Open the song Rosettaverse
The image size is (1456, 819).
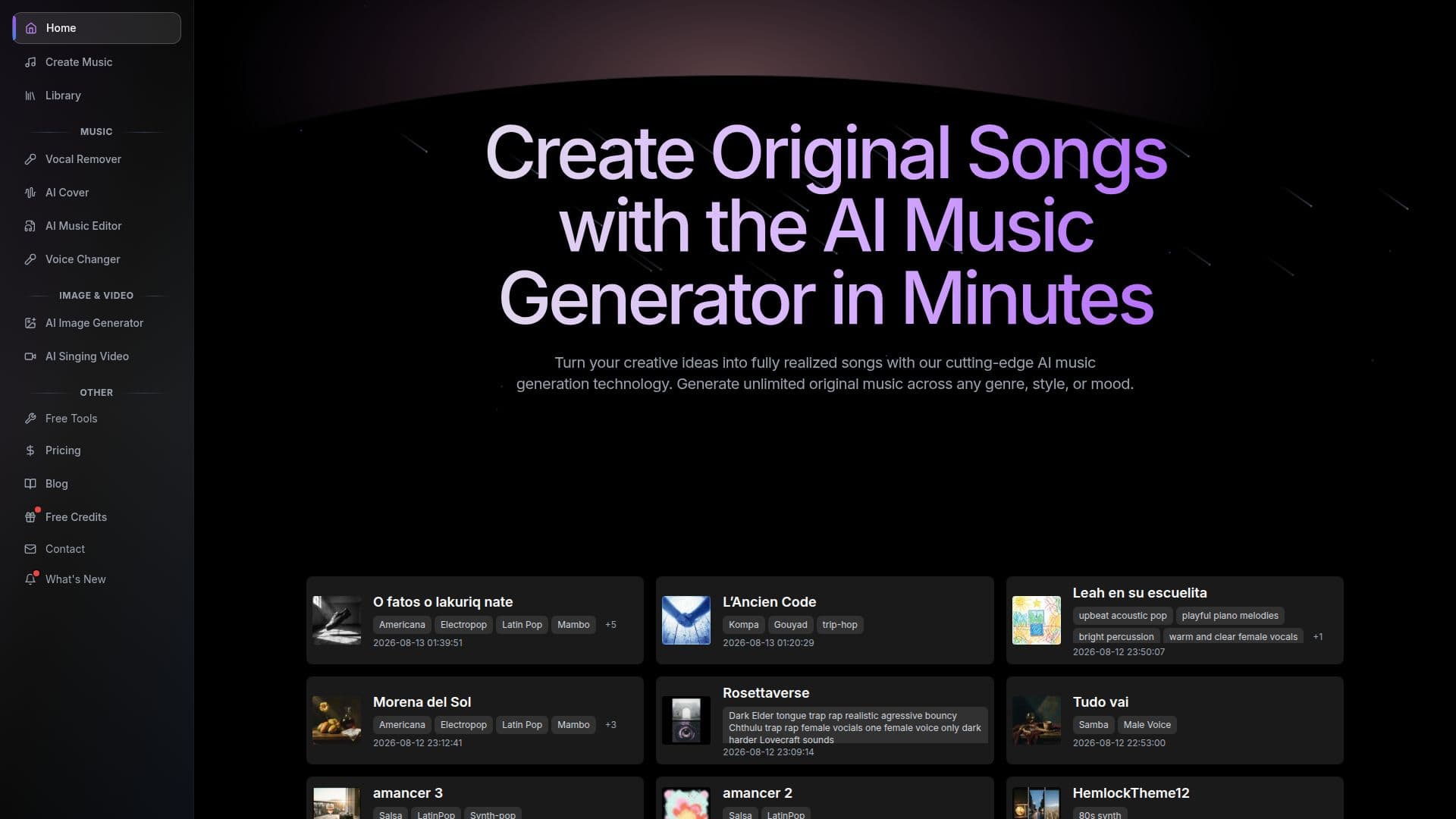click(766, 693)
